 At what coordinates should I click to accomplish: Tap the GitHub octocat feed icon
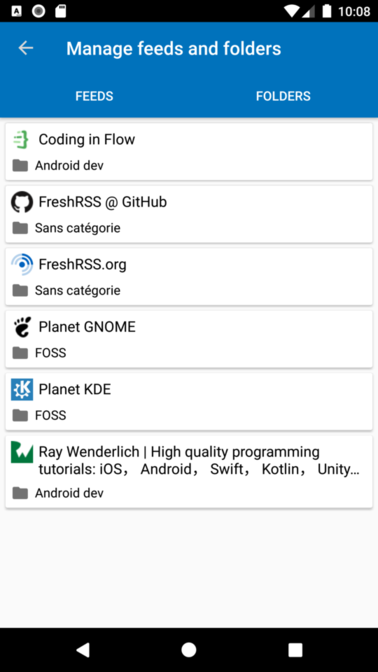[21, 202]
